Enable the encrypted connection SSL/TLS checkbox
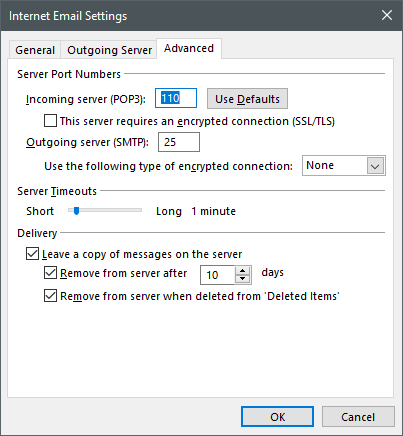The width and height of the screenshot is (403, 436). (50, 121)
